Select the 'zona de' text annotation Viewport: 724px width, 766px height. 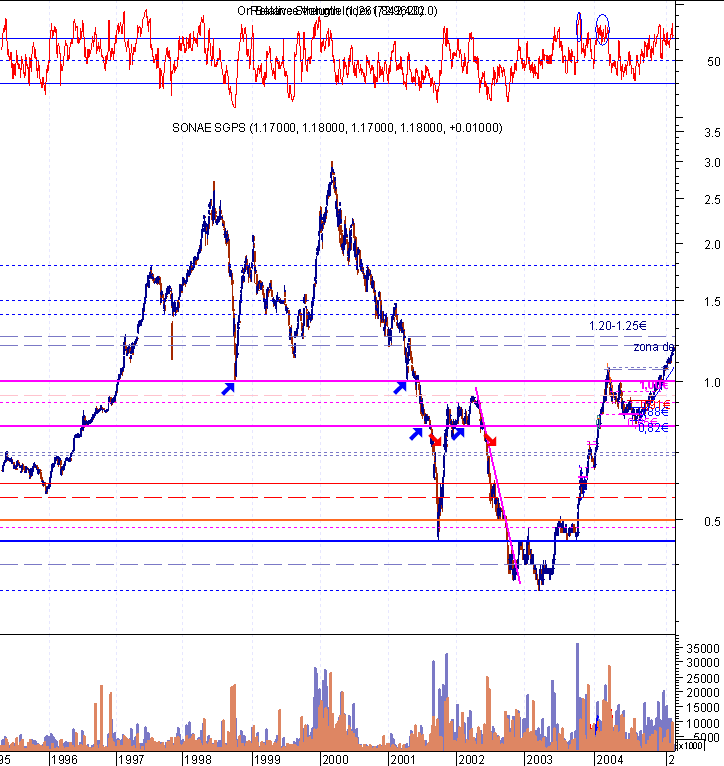(x=654, y=347)
